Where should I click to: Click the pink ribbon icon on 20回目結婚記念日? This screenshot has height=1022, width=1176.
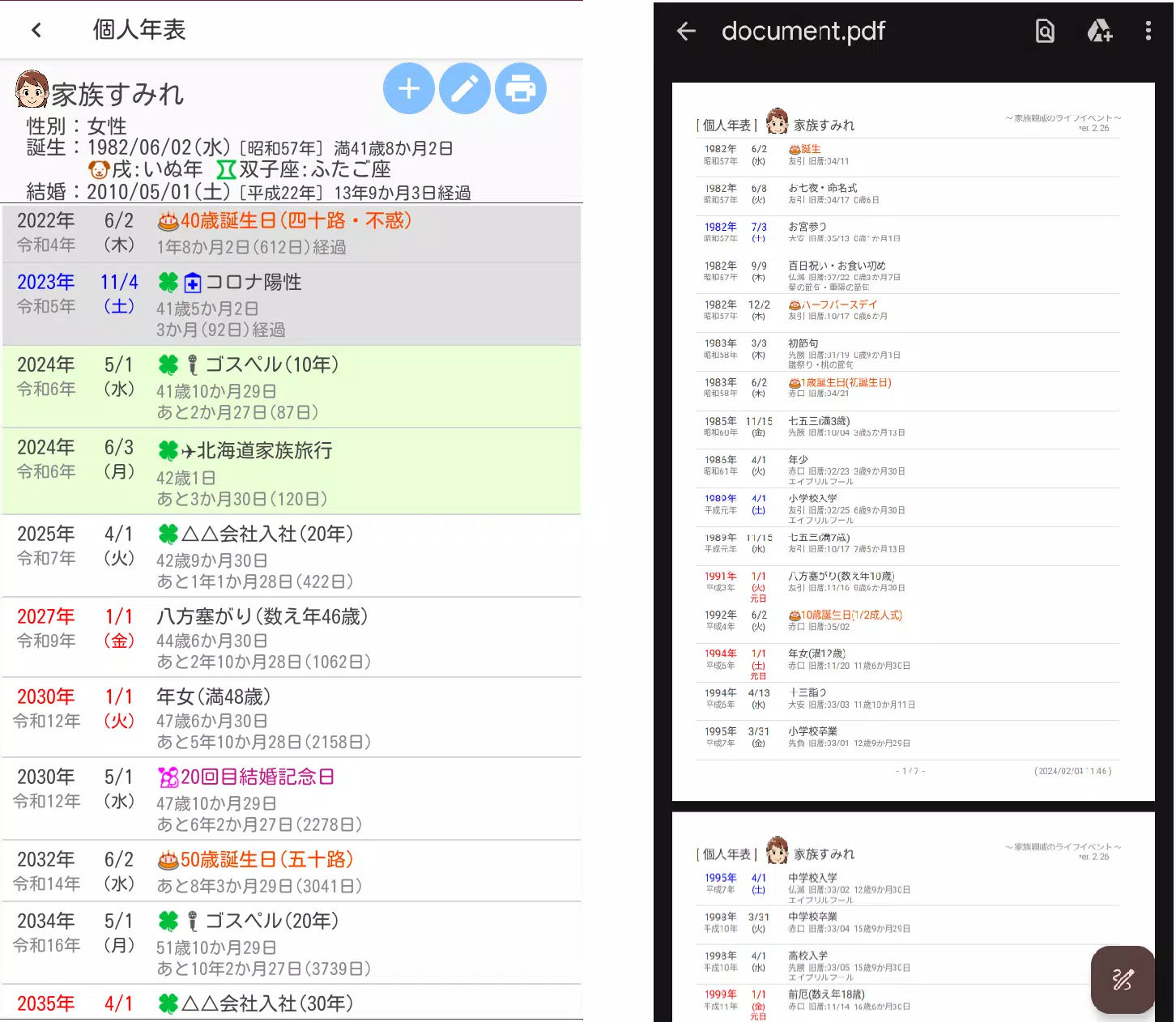(168, 777)
